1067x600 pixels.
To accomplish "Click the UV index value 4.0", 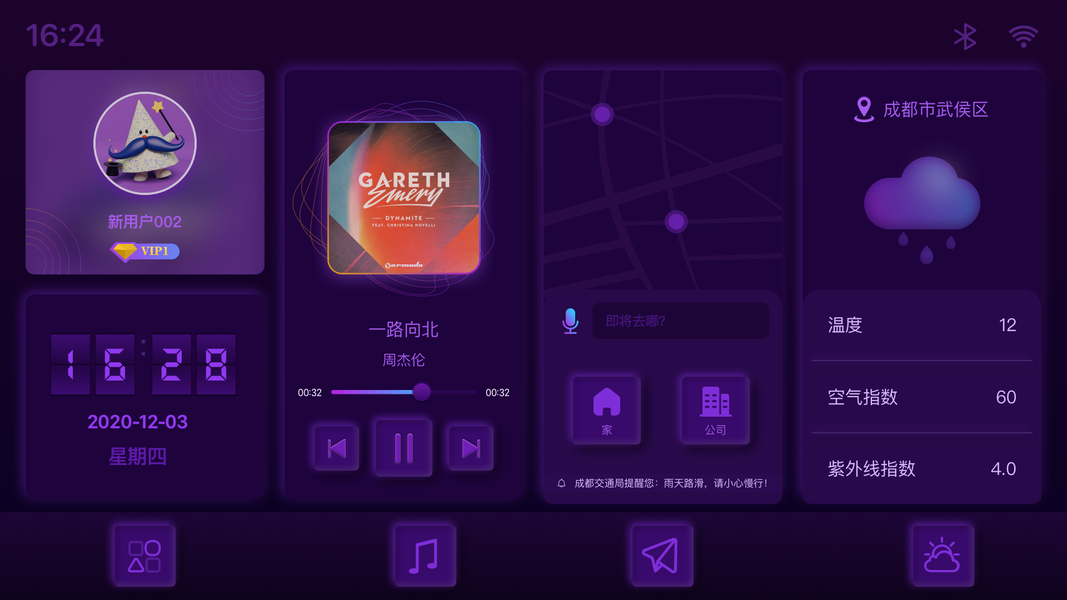I will point(1004,469).
